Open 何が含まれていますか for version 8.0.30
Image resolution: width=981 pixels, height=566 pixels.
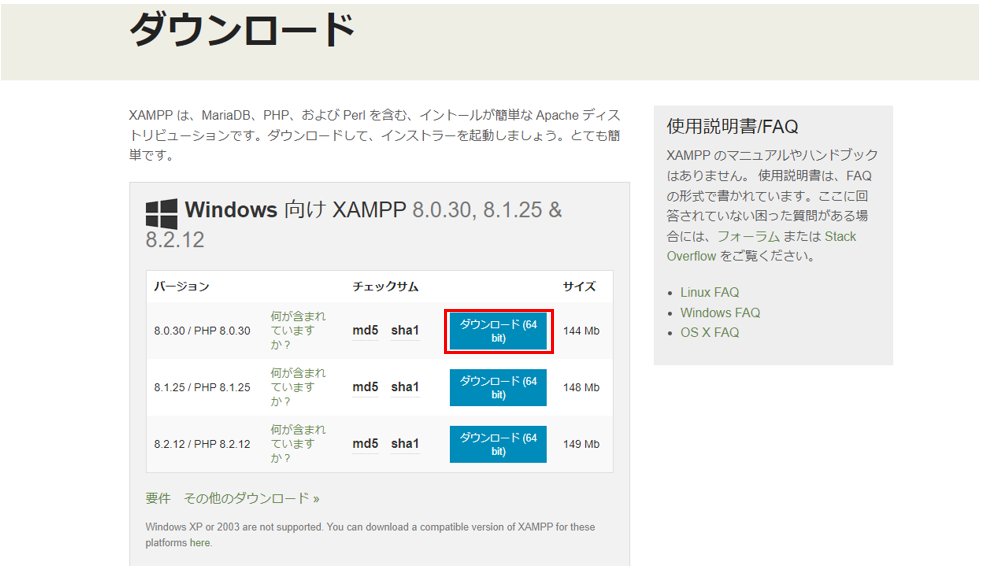(298, 330)
